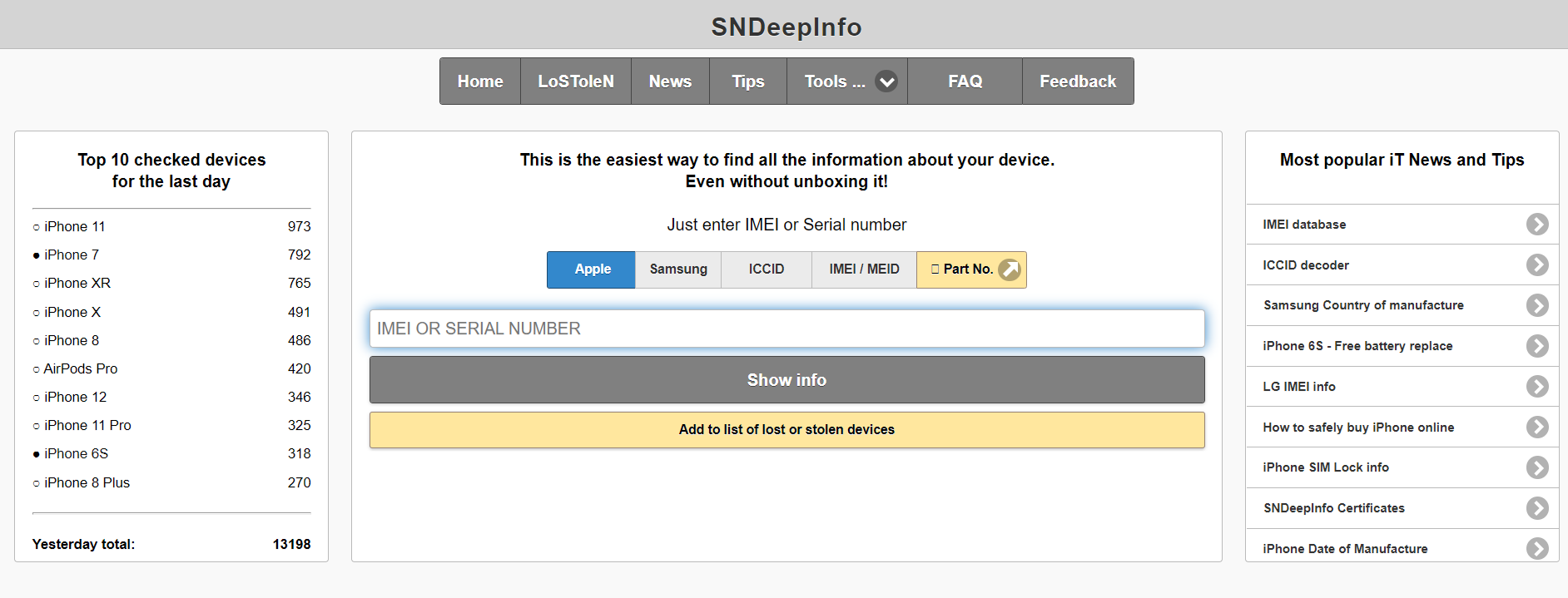Click the arrow icon beside LG IMEI info
The height and width of the screenshot is (598, 1568).
[1537, 387]
